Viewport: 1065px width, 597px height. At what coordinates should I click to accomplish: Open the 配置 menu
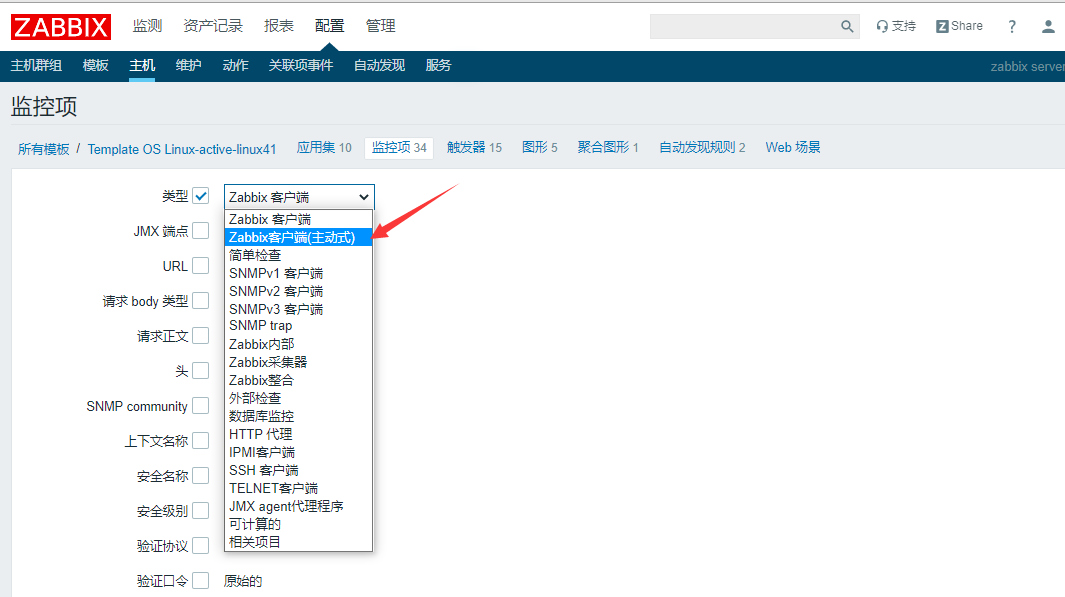coord(329,26)
